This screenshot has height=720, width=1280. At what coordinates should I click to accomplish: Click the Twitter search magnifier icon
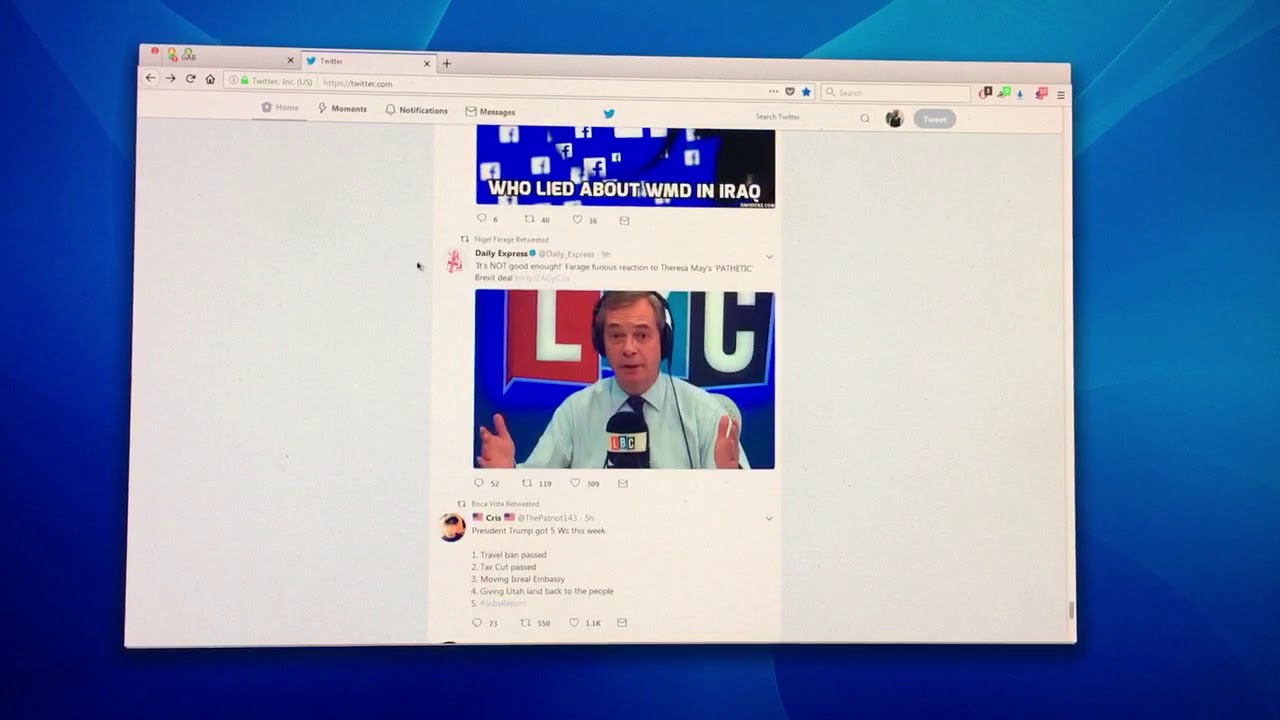tap(865, 118)
